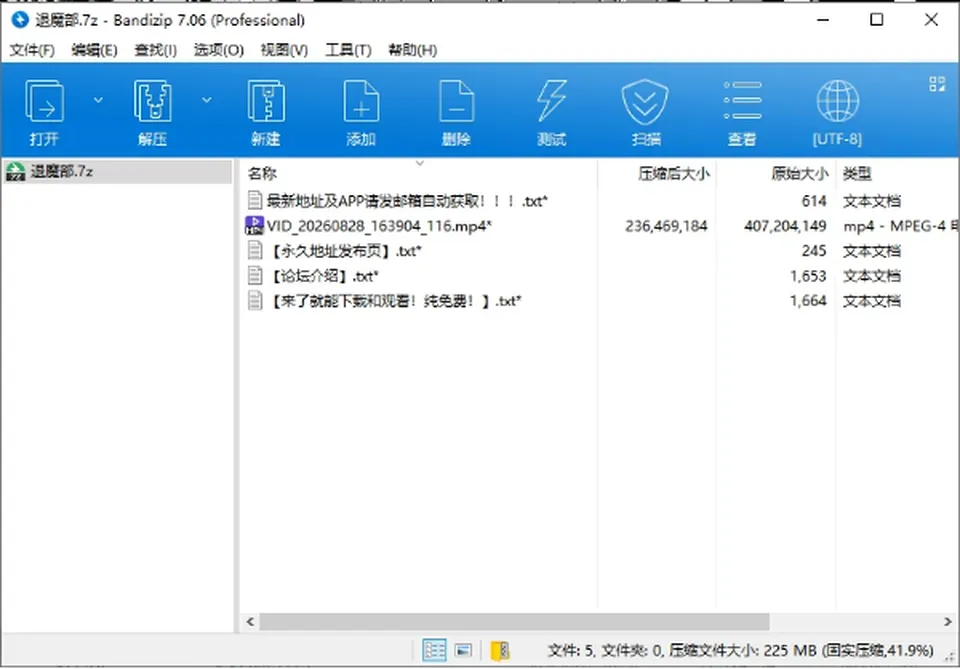Viewport: 960px width, 669px height.
Task: Click the yellow archive icon in status bar
Action: click(x=500, y=650)
